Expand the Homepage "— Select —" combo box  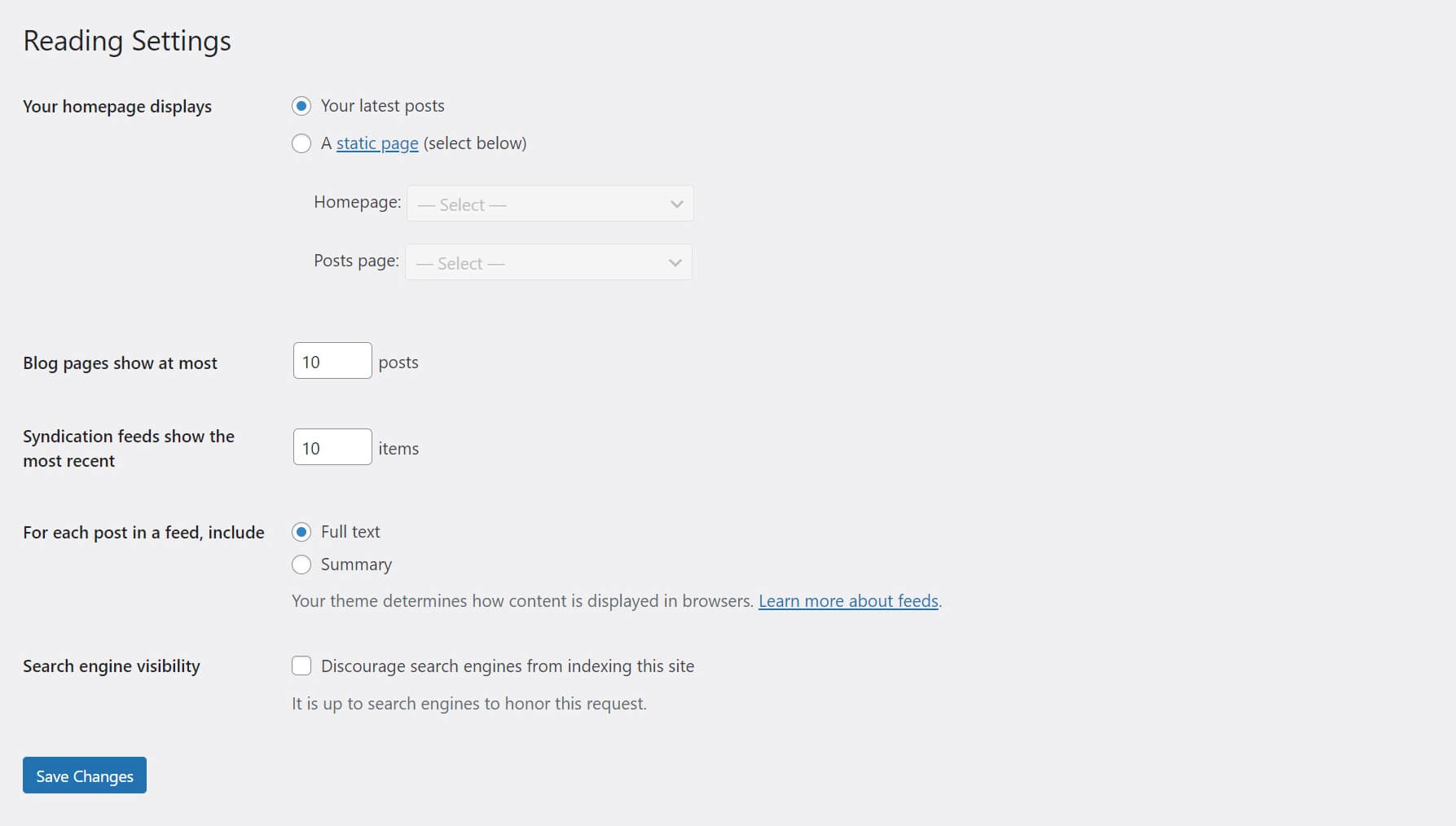coord(550,204)
